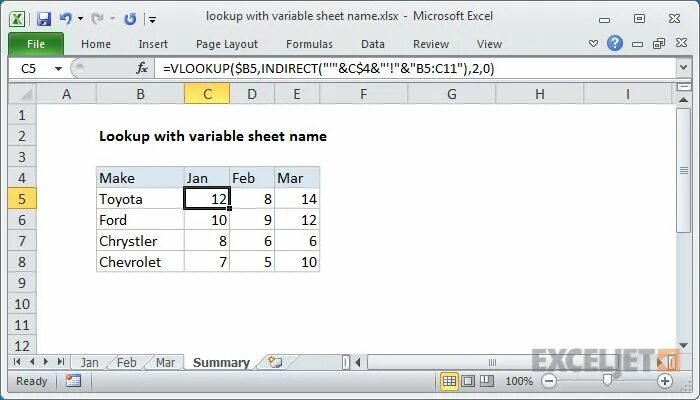
Task: Select the Mar column header cell
Action: [297, 178]
